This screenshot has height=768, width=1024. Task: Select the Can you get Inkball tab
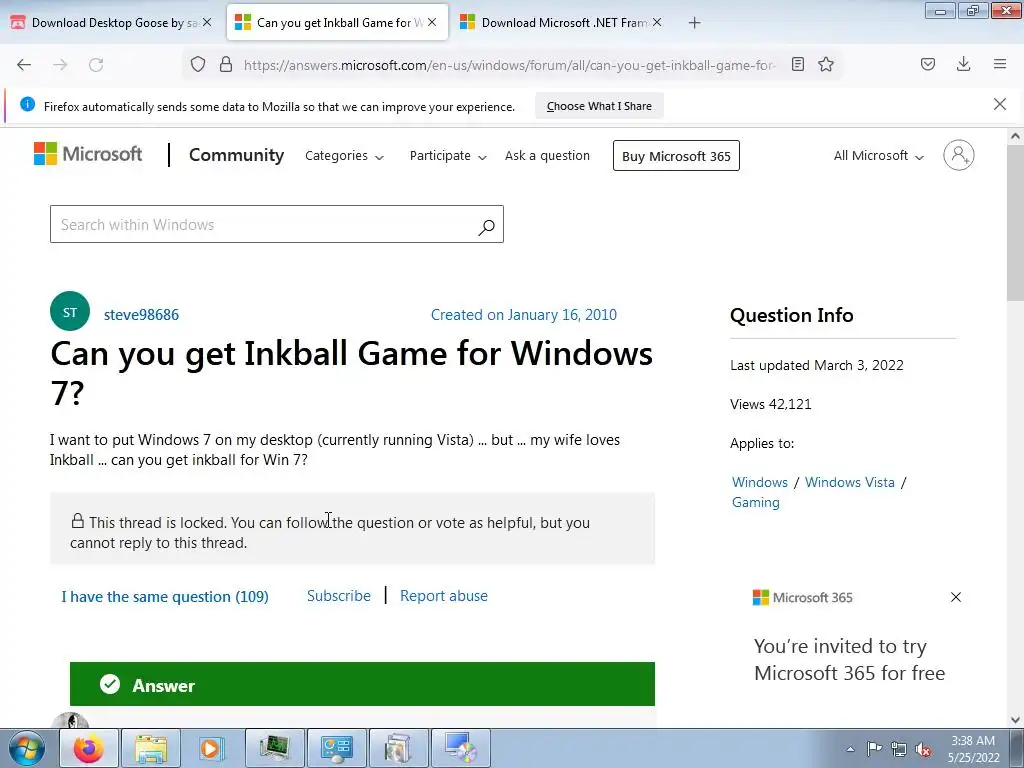[337, 23]
